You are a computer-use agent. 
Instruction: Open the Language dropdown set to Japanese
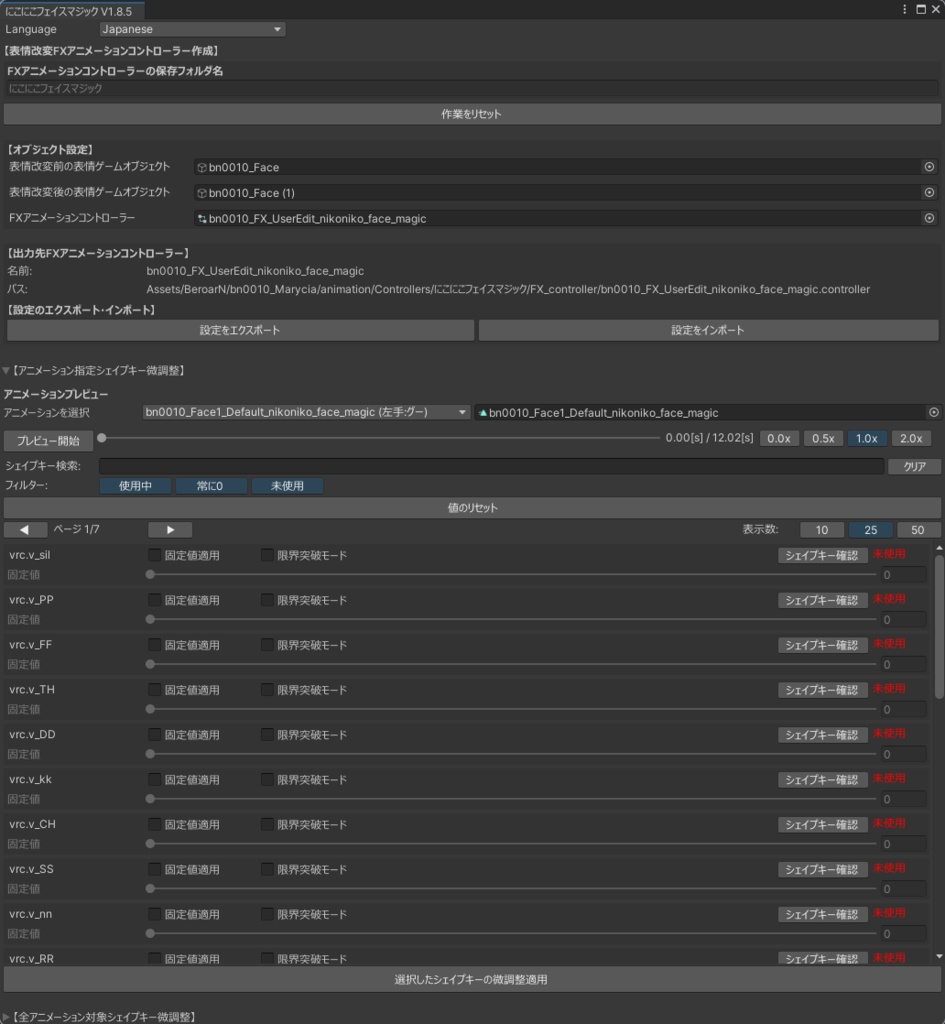click(192, 29)
